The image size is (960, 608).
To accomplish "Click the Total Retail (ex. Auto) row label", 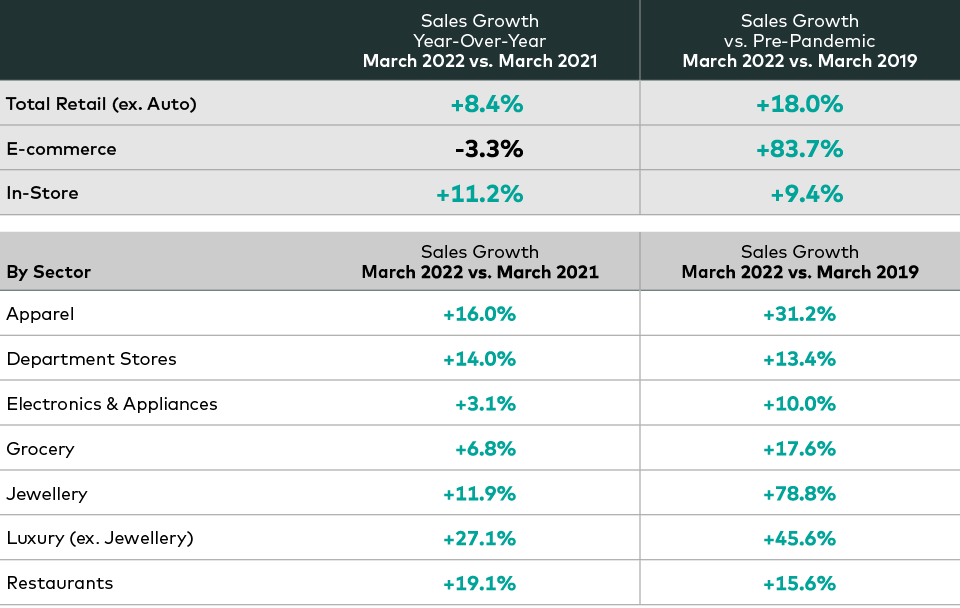I will [x=101, y=104].
